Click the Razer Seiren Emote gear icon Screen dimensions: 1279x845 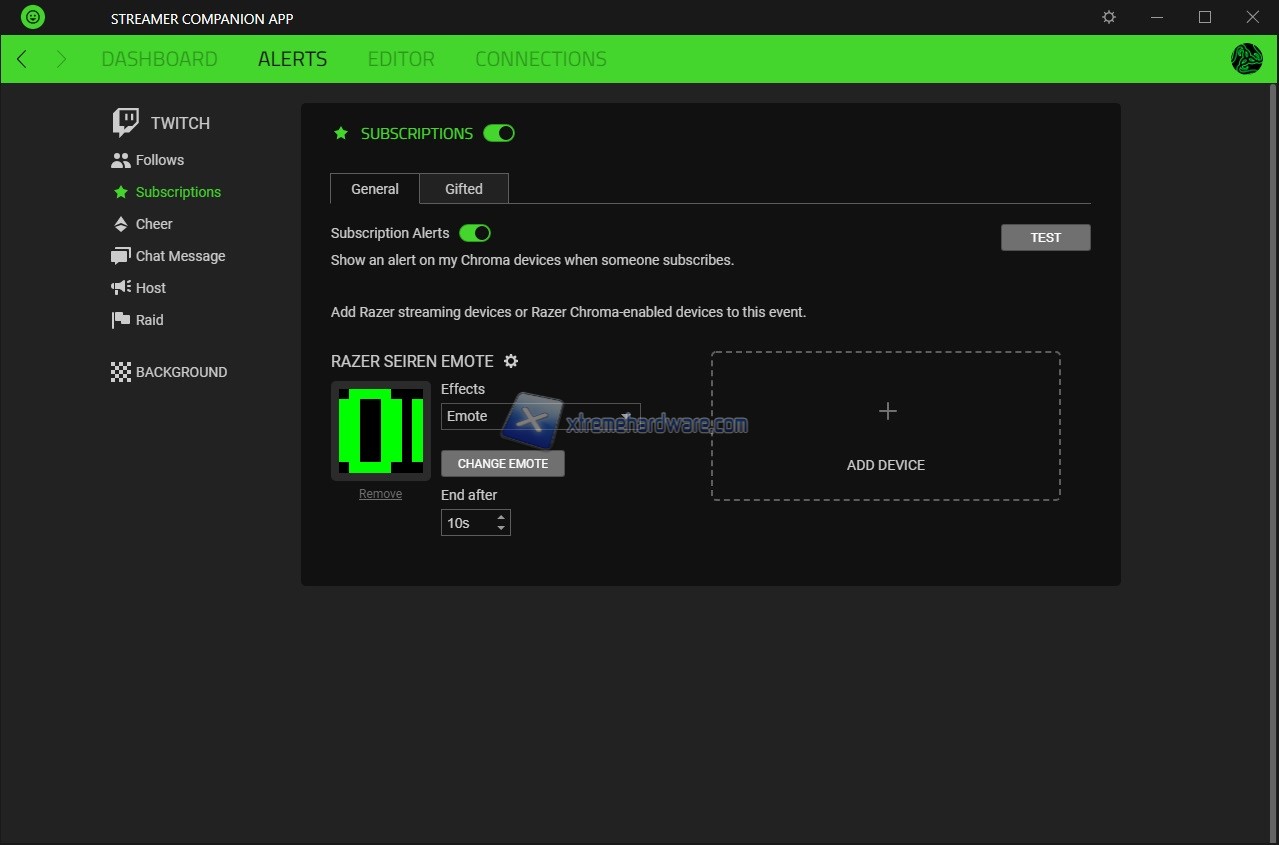(511, 361)
